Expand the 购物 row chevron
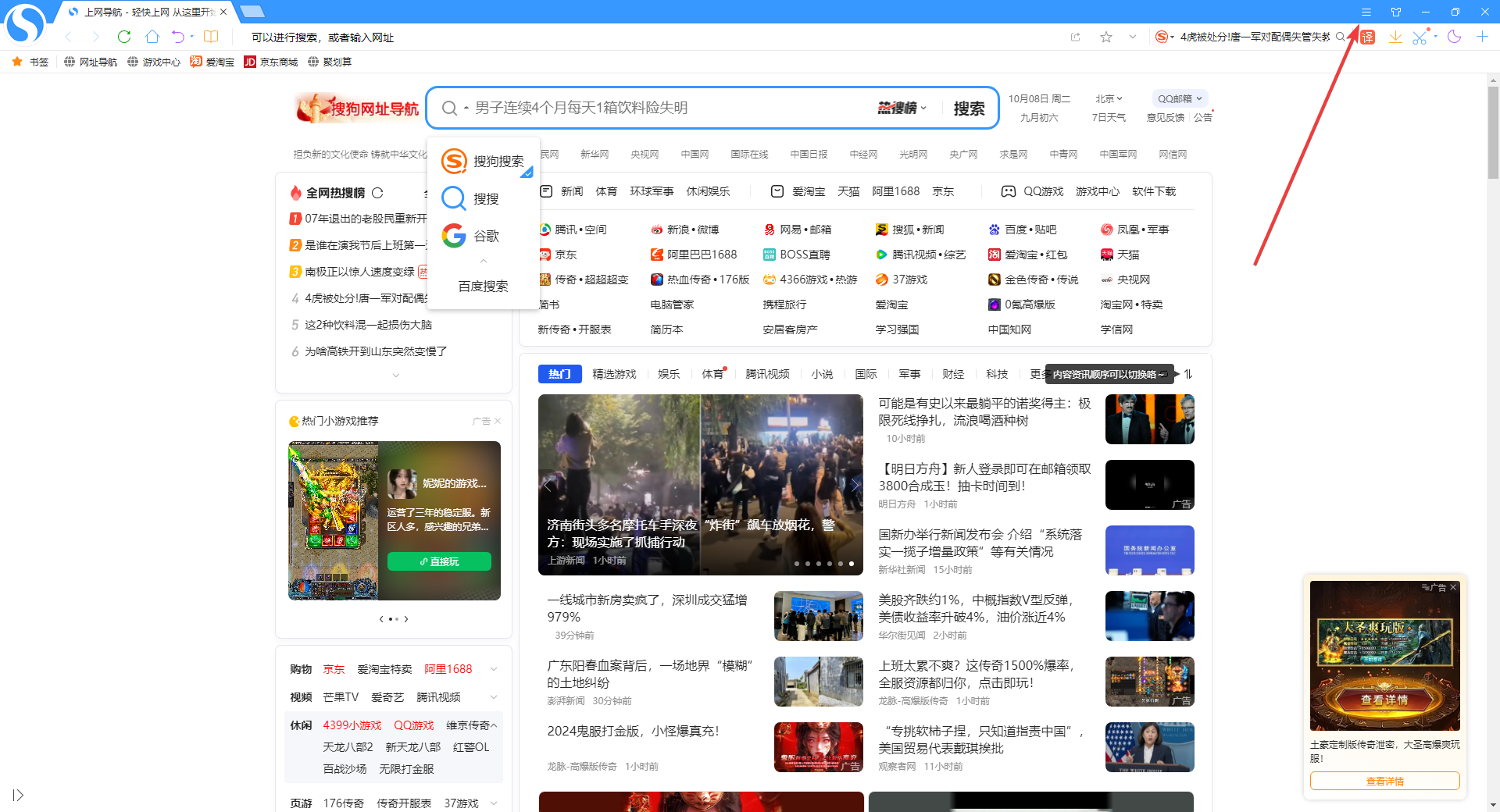Viewport: 1500px width, 812px height. pyautogui.click(x=494, y=669)
